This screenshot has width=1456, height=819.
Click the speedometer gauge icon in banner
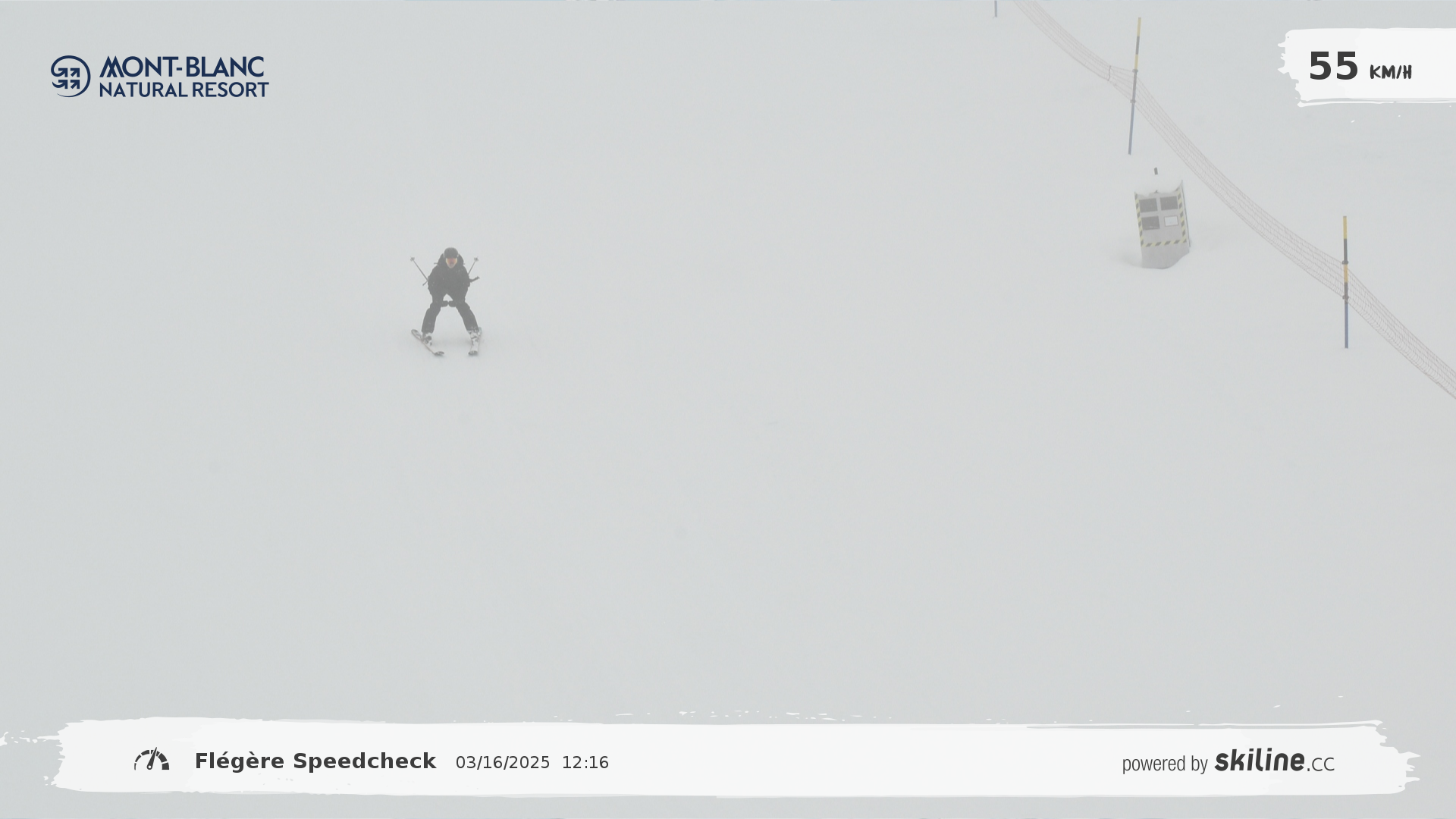point(152,760)
